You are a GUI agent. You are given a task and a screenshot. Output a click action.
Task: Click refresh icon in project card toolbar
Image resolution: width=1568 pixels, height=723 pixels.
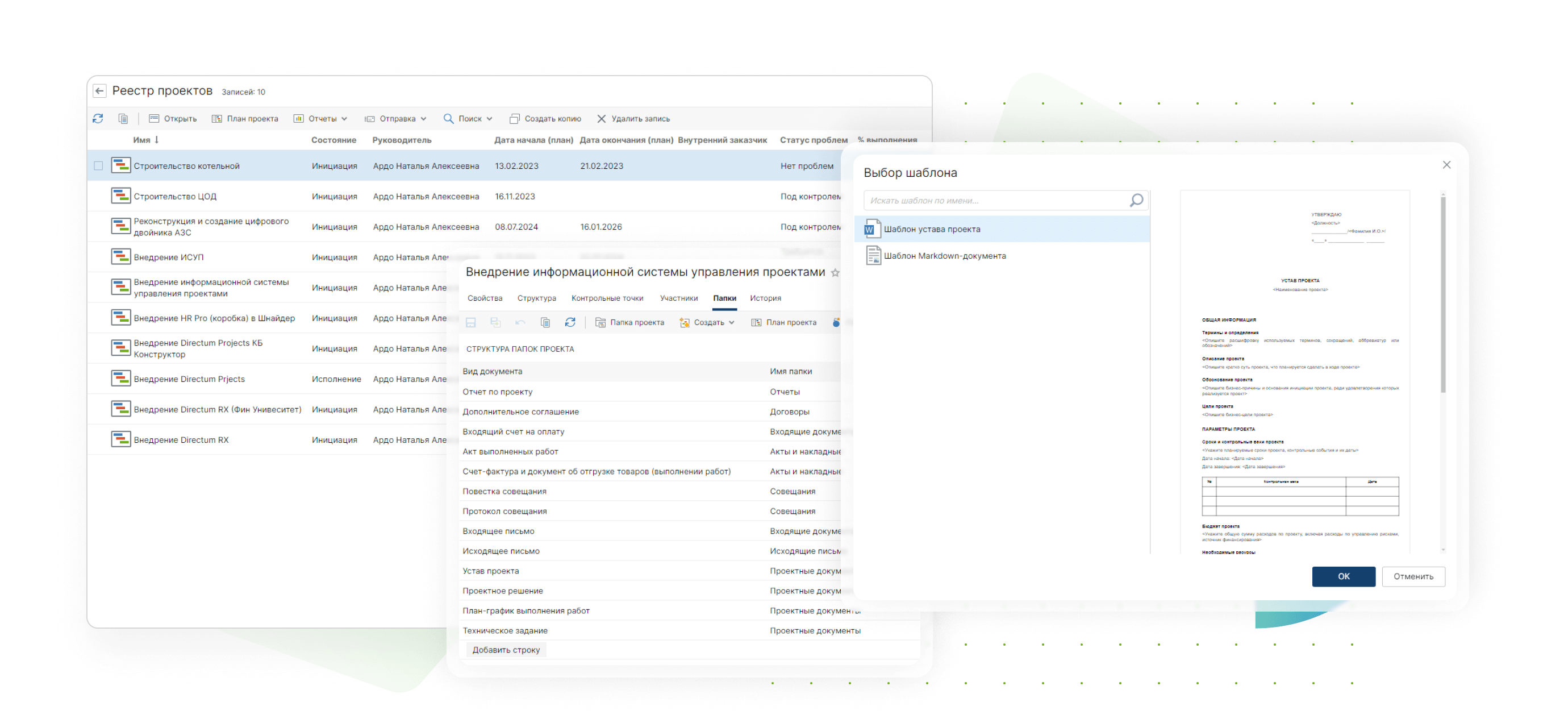pyautogui.click(x=570, y=322)
